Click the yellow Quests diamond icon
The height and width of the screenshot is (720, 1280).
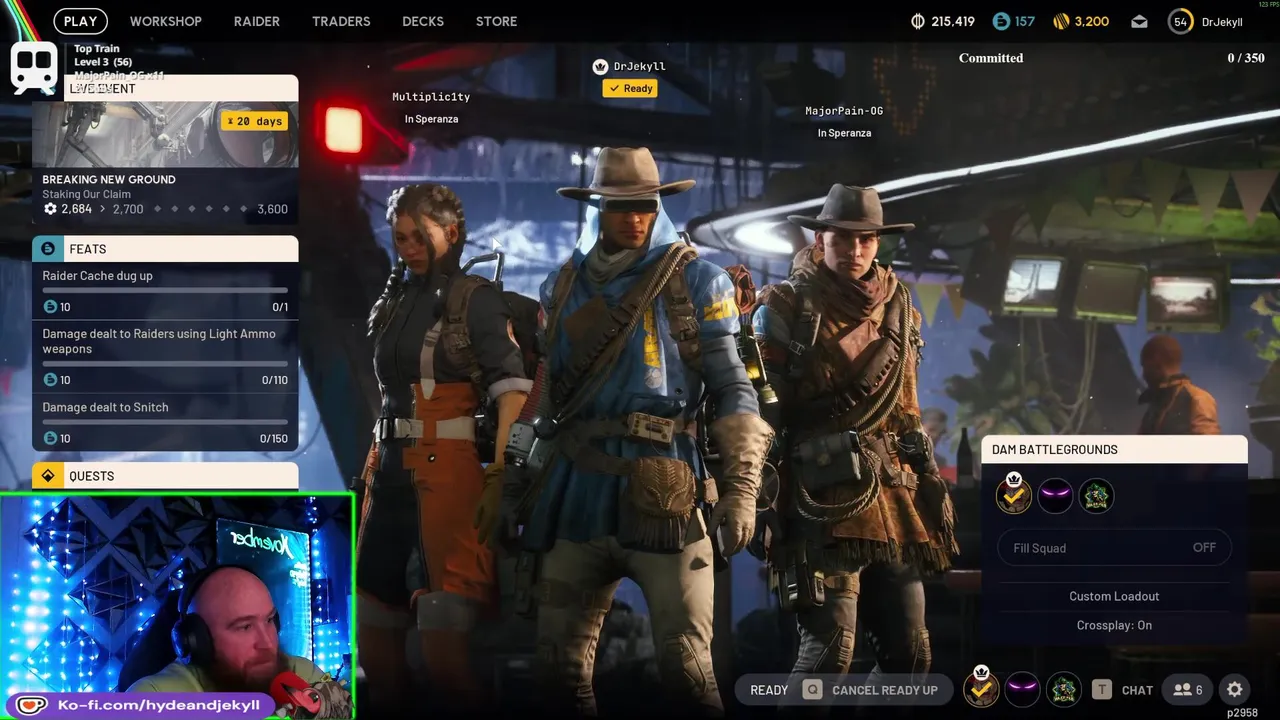(48, 476)
